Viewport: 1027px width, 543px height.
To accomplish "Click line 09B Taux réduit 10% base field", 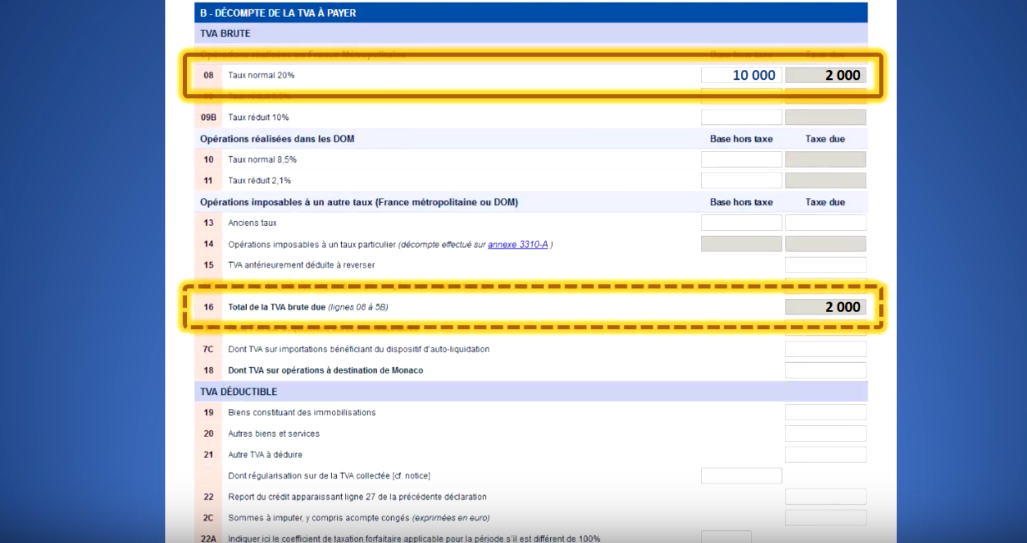I will [x=741, y=117].
